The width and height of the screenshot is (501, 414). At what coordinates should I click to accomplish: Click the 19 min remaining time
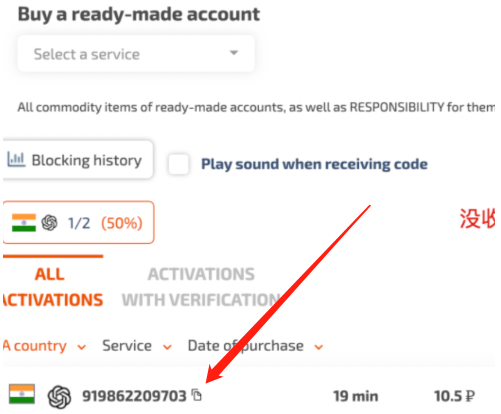point(356,396)
